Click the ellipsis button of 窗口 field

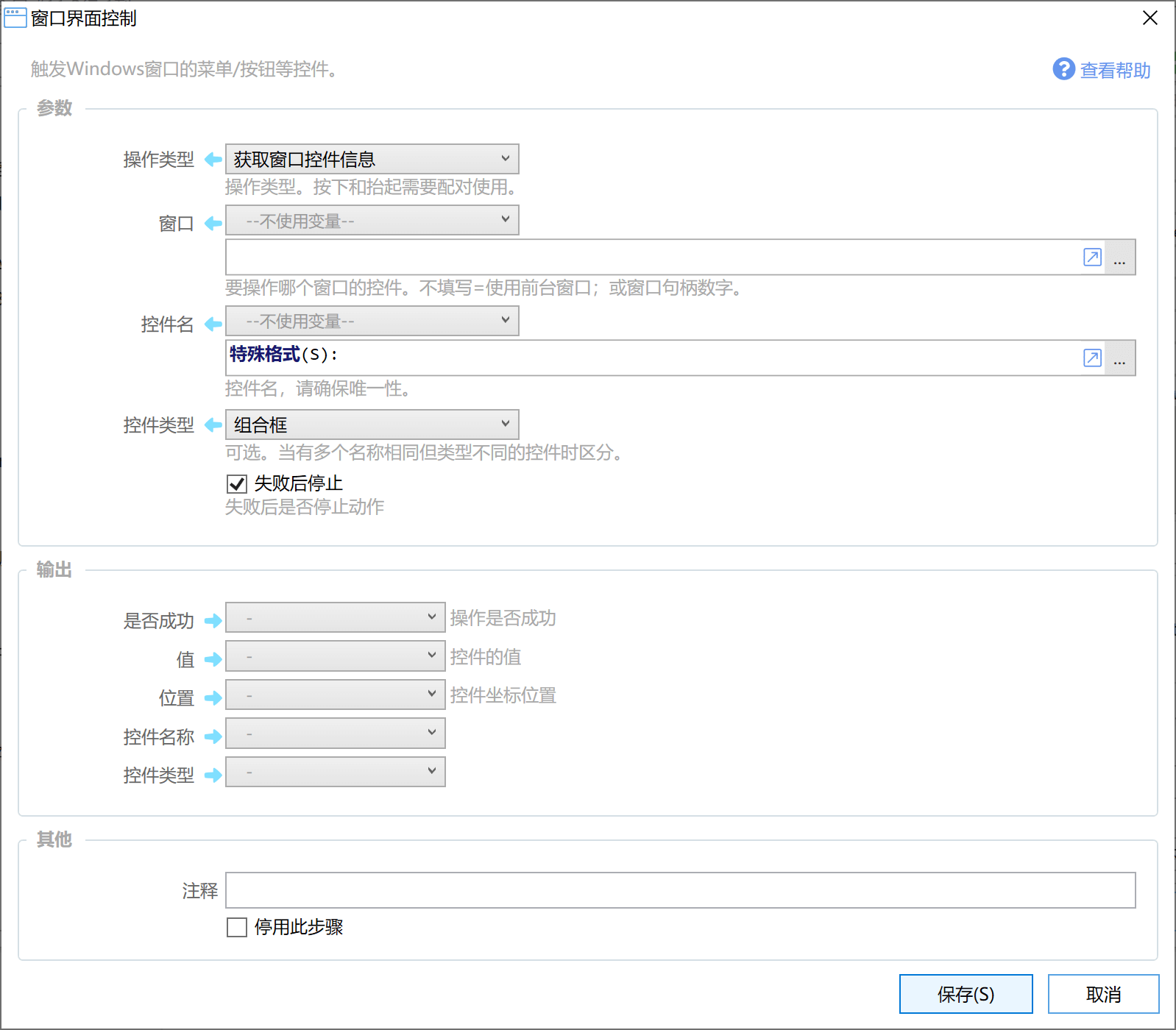point(1119,257)
